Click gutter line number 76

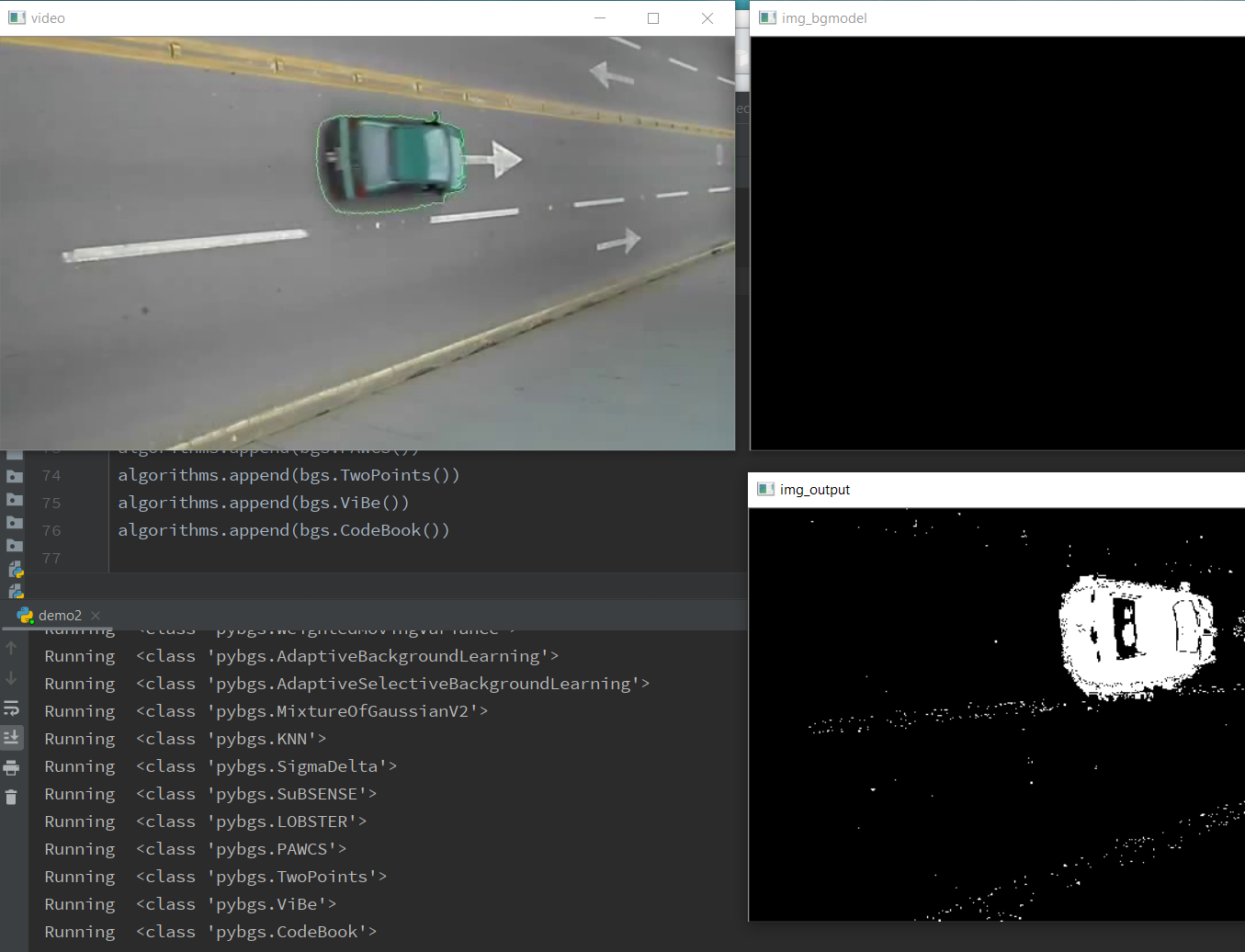tap(51, 531)
